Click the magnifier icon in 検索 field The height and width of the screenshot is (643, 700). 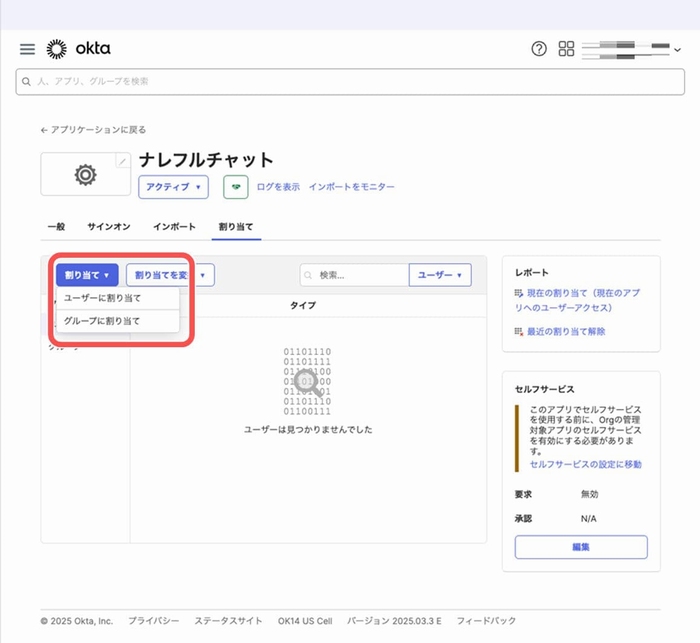(308, 275)
